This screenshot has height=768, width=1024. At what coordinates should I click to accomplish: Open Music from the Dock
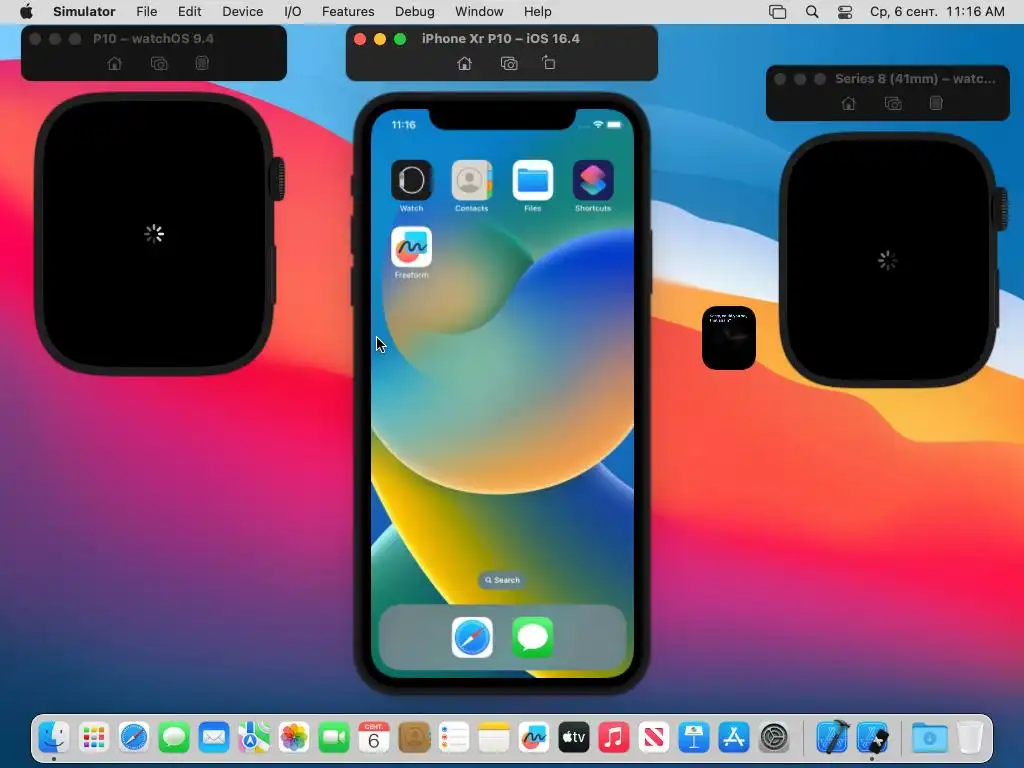(x=614, y=738)
